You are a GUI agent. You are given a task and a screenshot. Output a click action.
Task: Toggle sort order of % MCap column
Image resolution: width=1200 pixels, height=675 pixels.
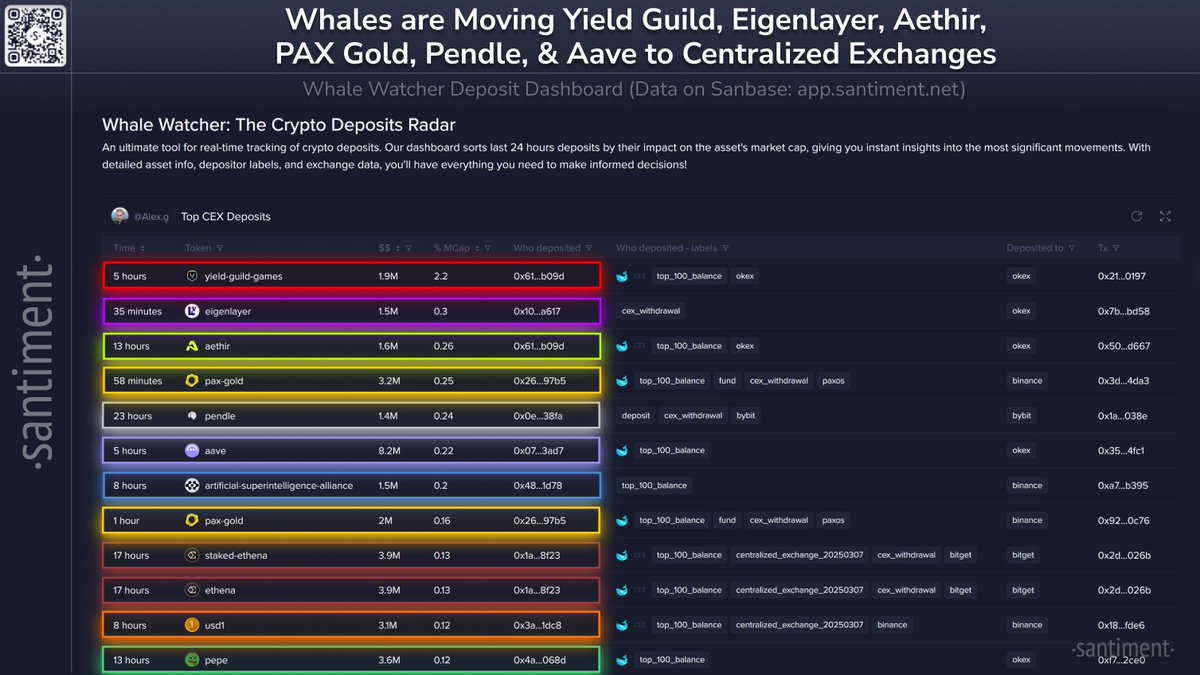[478, 248]
